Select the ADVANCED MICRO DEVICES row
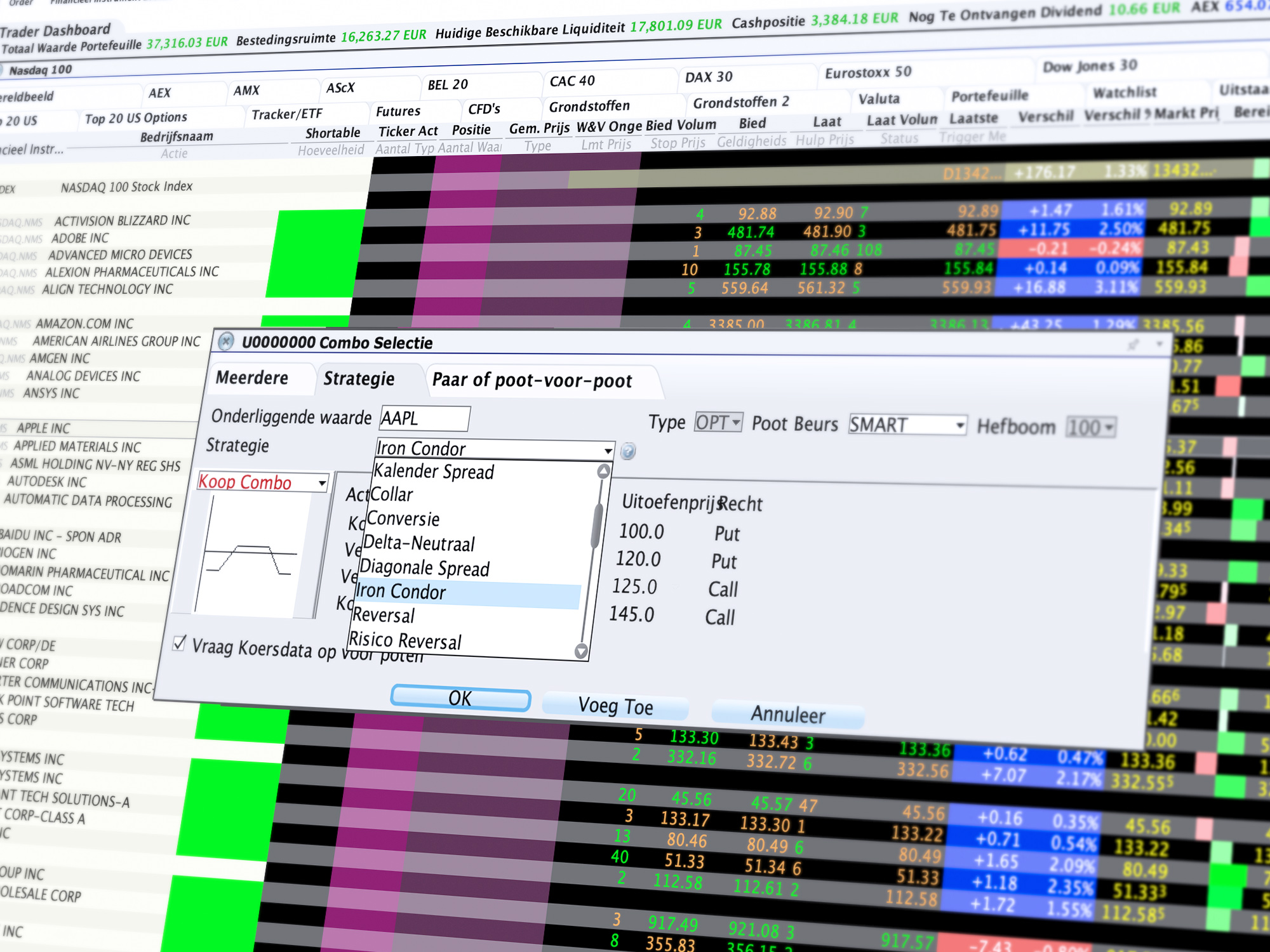The height and width of the screenshot is (952, 1270). click(x=120, y=255)
